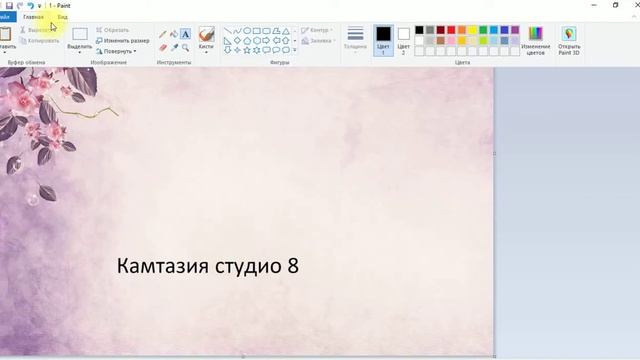Choose the five-point star shape

[247, 50]
